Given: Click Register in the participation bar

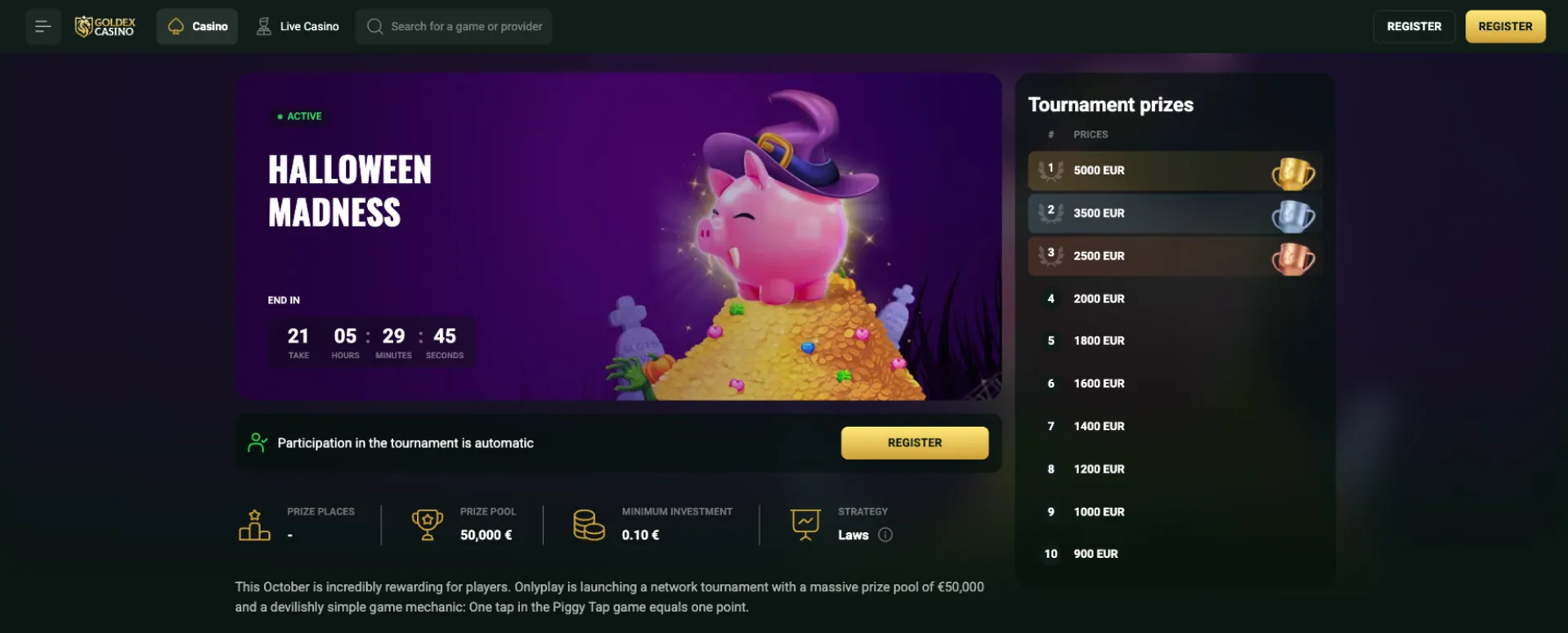Looking at the screenshot, I should click(914, 442).
